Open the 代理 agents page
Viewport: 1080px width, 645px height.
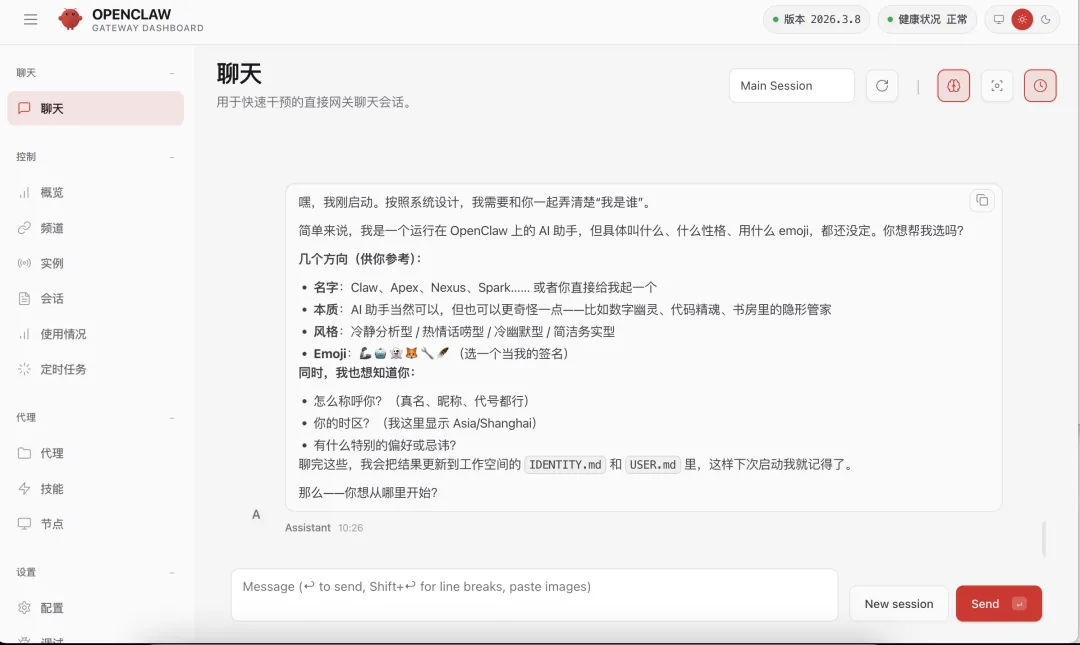pos(96,453)
